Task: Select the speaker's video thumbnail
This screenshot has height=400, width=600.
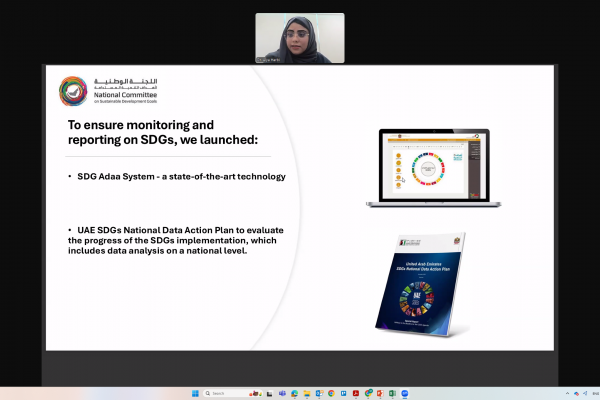Action: tap(300, 38)
